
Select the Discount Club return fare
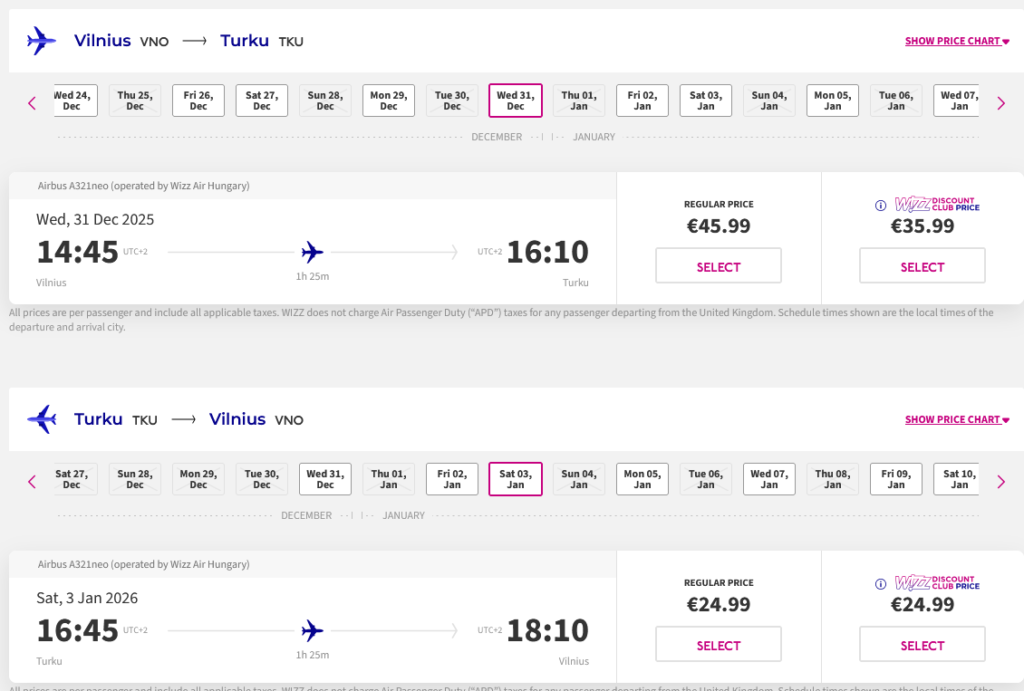pos(921,645)
